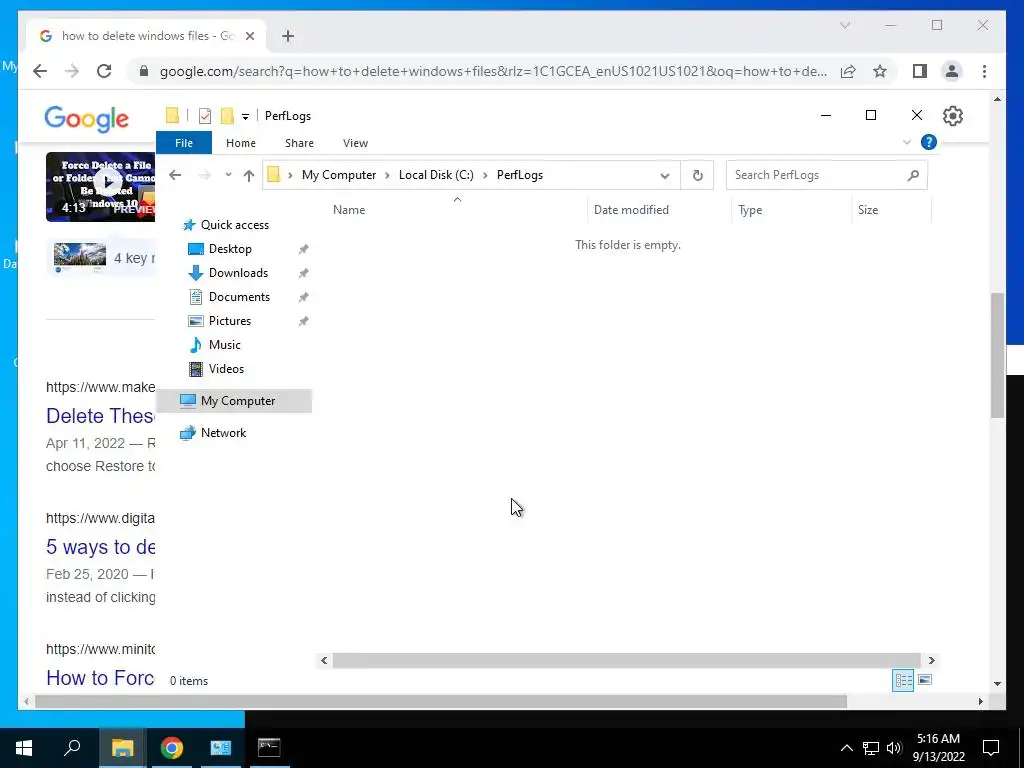Screen dimensions: 1024x768
Task: Expand the address bar history dropdown
Action: [x=664, y=175]
